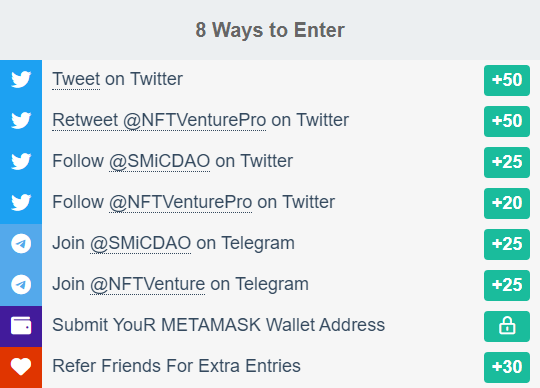The height and width of the screenshot is (388, 540).
Task: Click the Telegram icon beside Join @SMiCDAO
Action: (21, 243)
